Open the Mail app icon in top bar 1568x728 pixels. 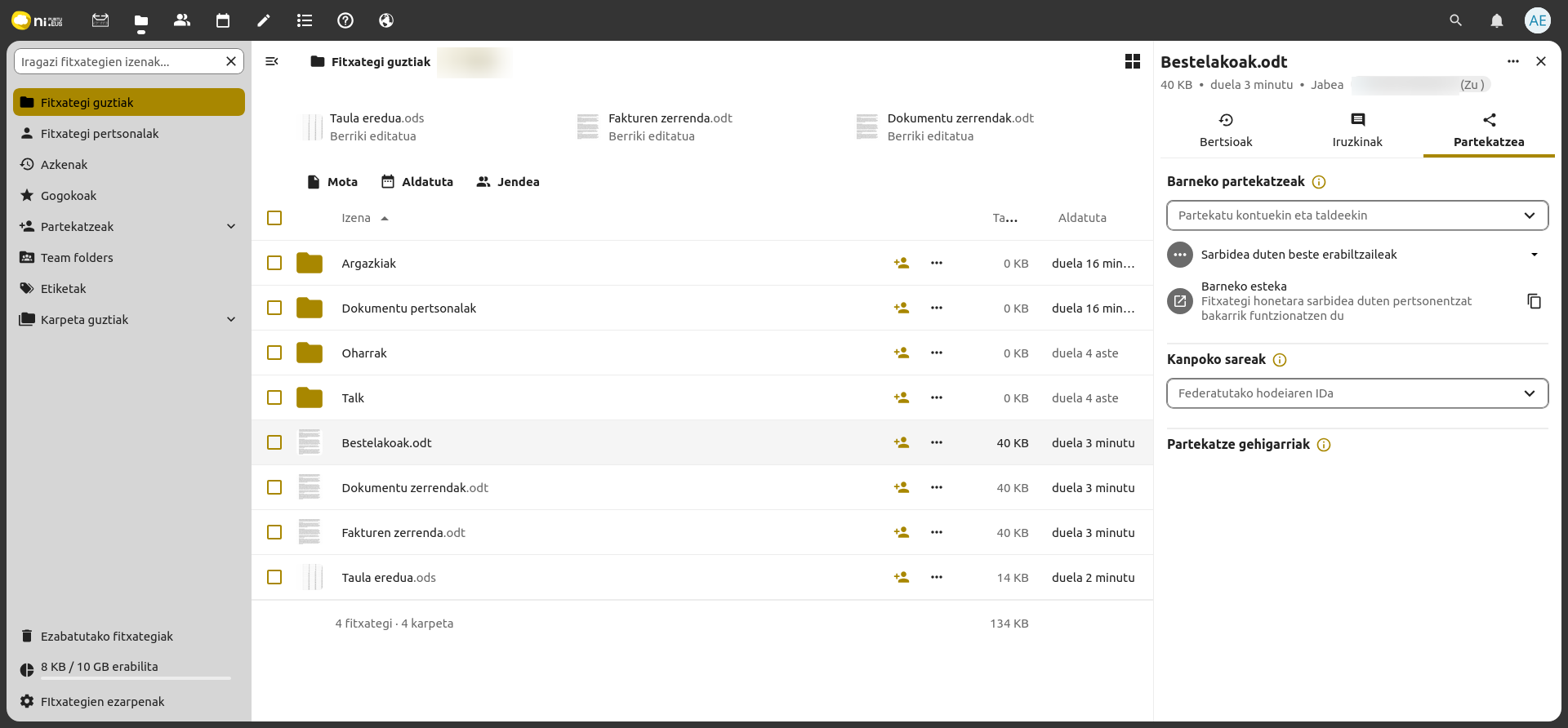pyautogui.click(x=100, y=20)
